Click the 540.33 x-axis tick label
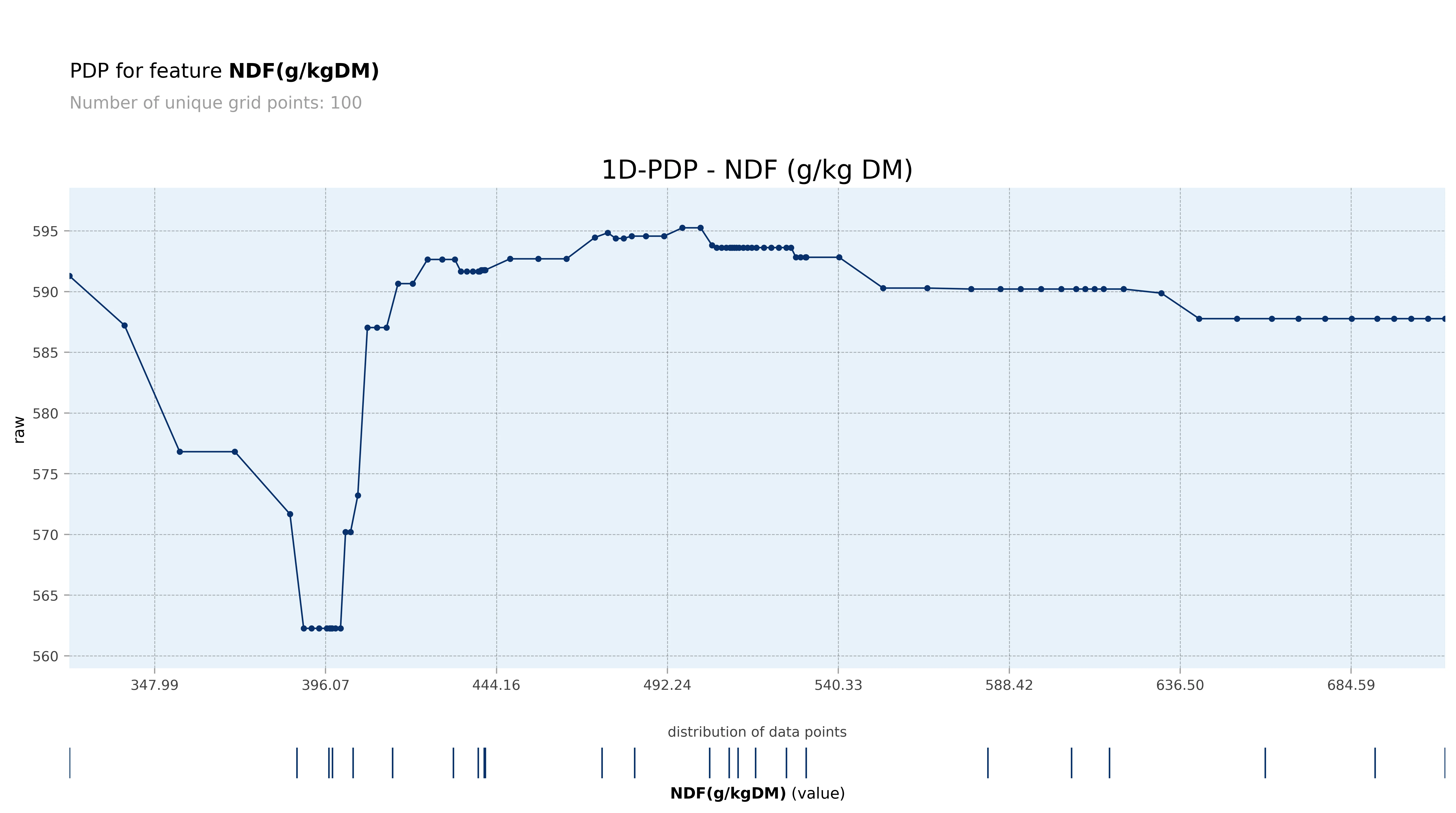1456x813 pixels. coord(838,685)
